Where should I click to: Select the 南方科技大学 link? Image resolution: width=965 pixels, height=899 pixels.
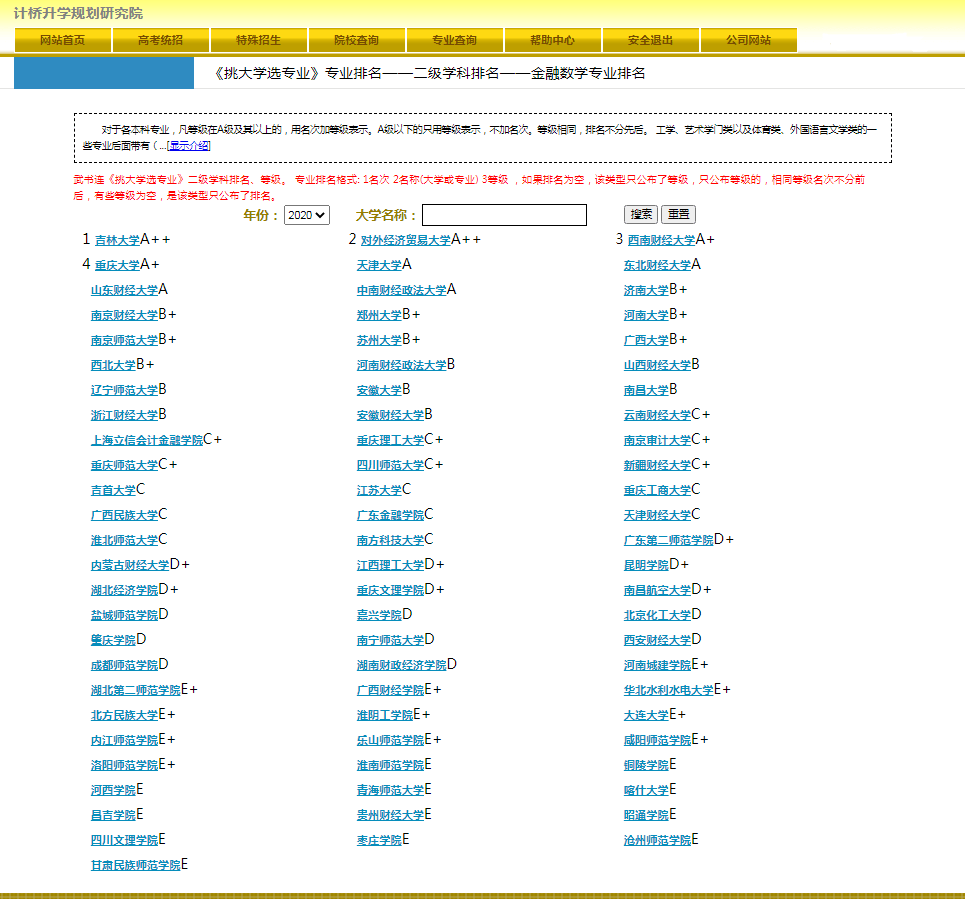(x=390, y=541)
